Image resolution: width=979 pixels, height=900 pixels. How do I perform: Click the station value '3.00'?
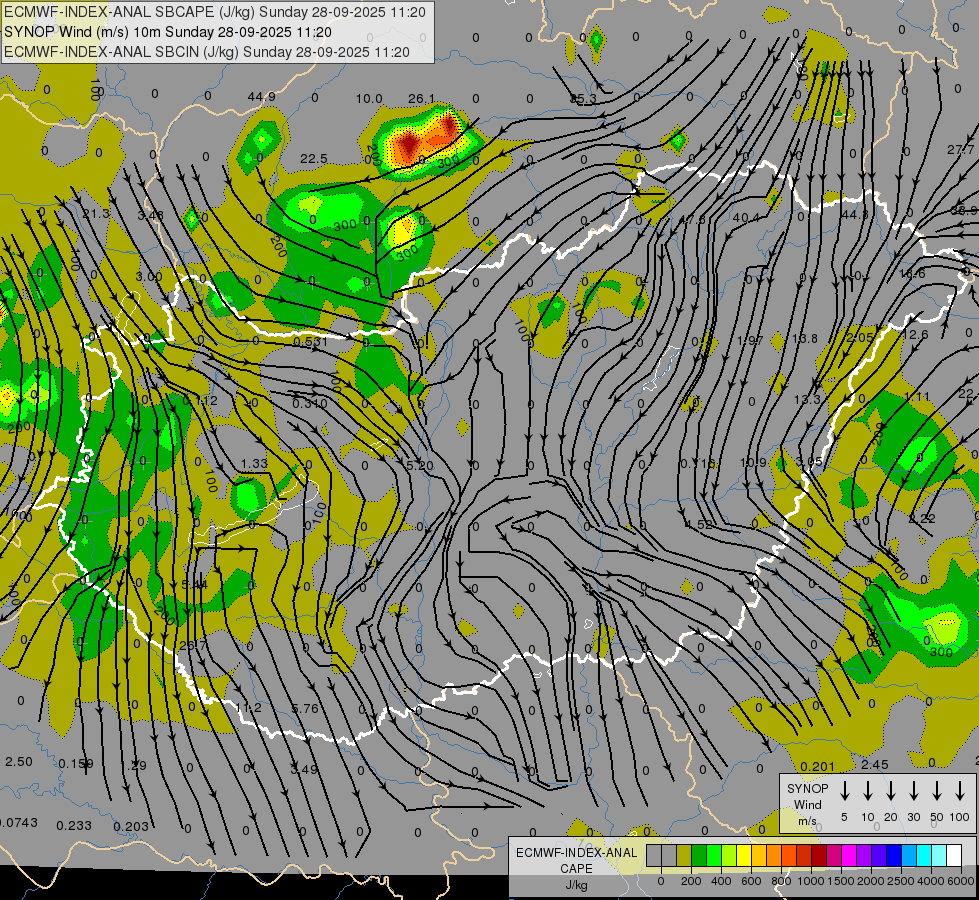click(x=149, y=276)
